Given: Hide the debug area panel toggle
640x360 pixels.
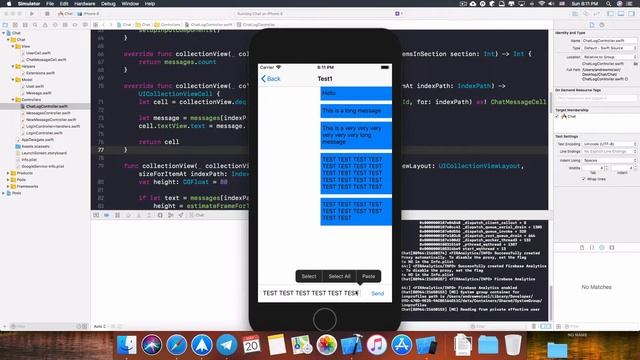Looking at the screenshot, I should click(x=621, y=13).
